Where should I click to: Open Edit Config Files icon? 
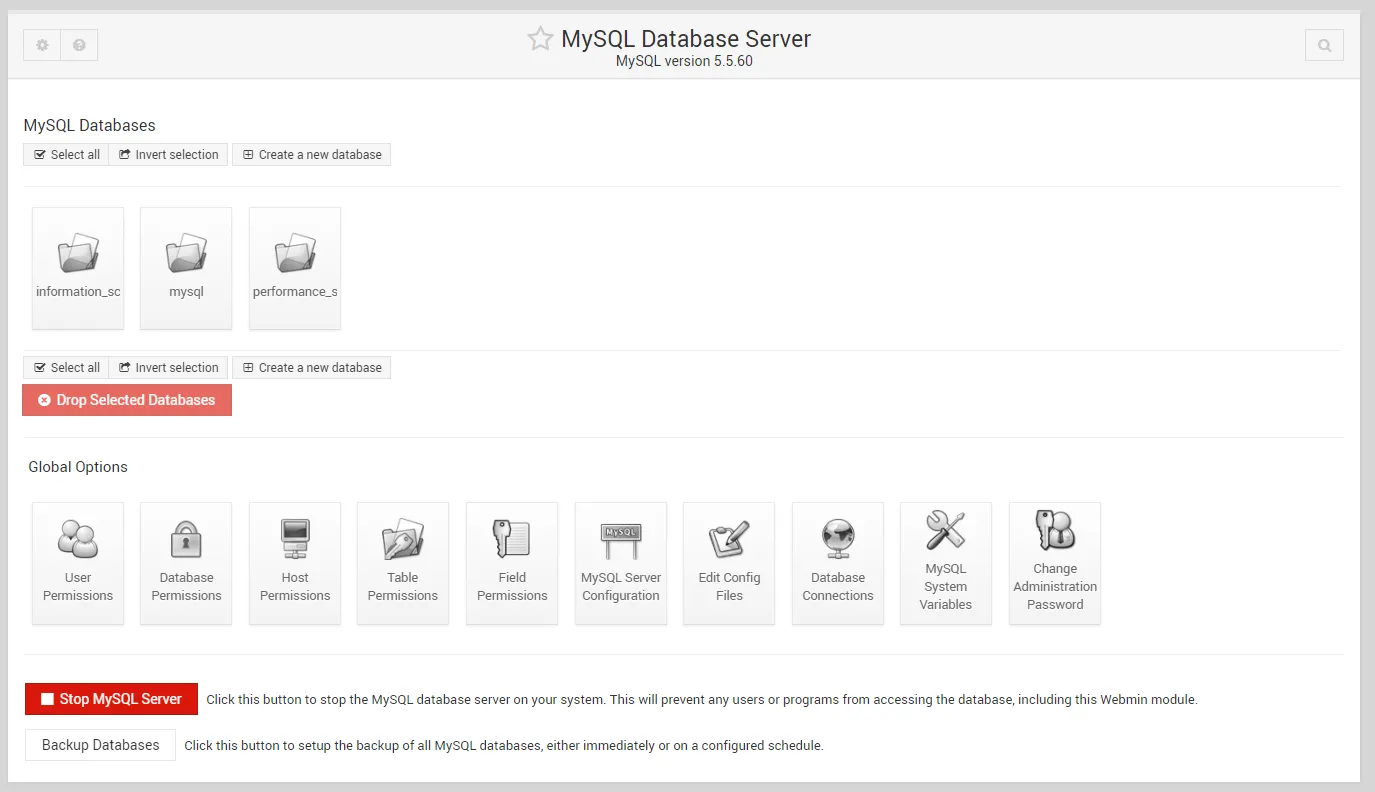coord(729,540)
